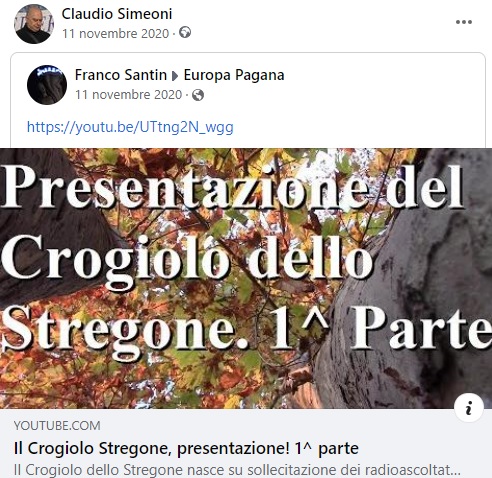
Task: Click the shared post's 11 novembre 2020 timestamp
Action: tap(129, 95)
